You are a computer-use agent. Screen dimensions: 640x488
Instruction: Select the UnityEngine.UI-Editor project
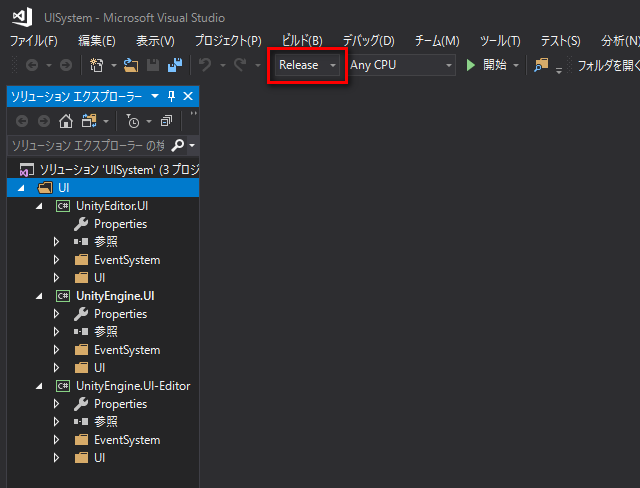tap(133, 386)
